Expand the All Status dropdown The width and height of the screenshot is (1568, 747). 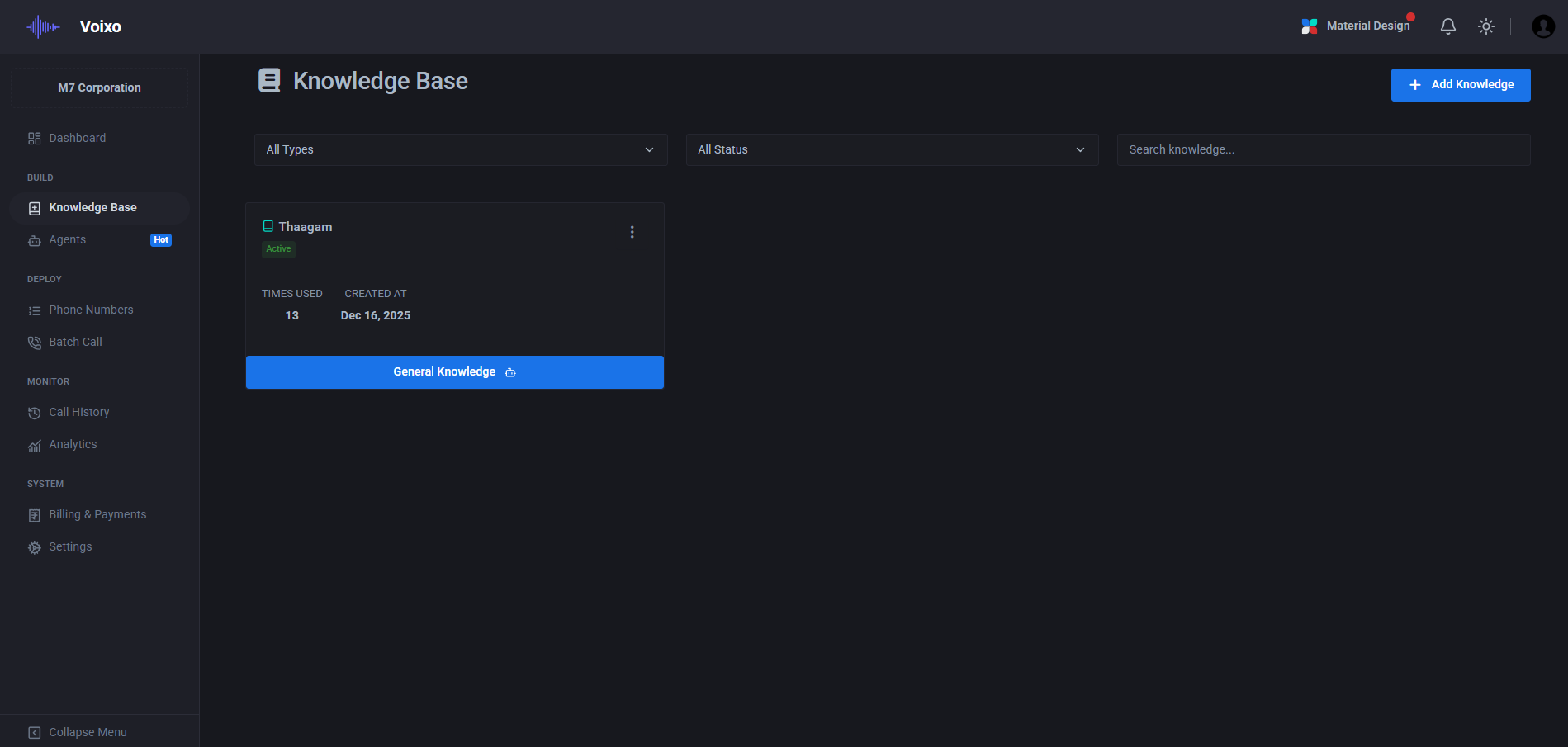click(x=892, y=149)
